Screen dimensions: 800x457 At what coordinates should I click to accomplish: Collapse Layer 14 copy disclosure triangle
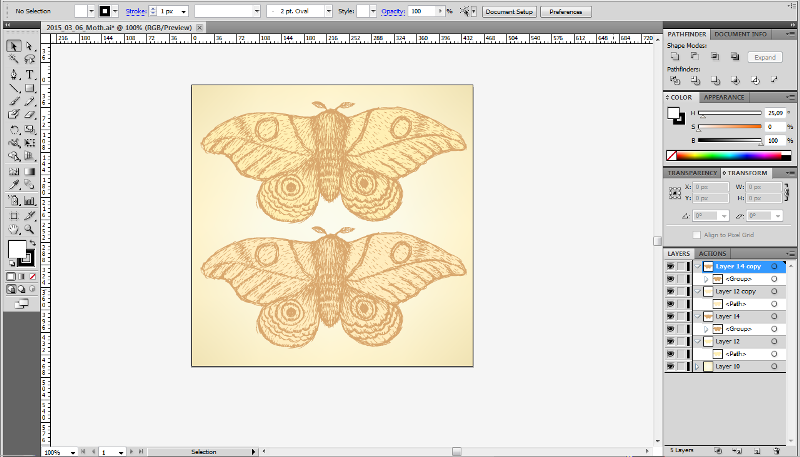click(x=697, y=266)
